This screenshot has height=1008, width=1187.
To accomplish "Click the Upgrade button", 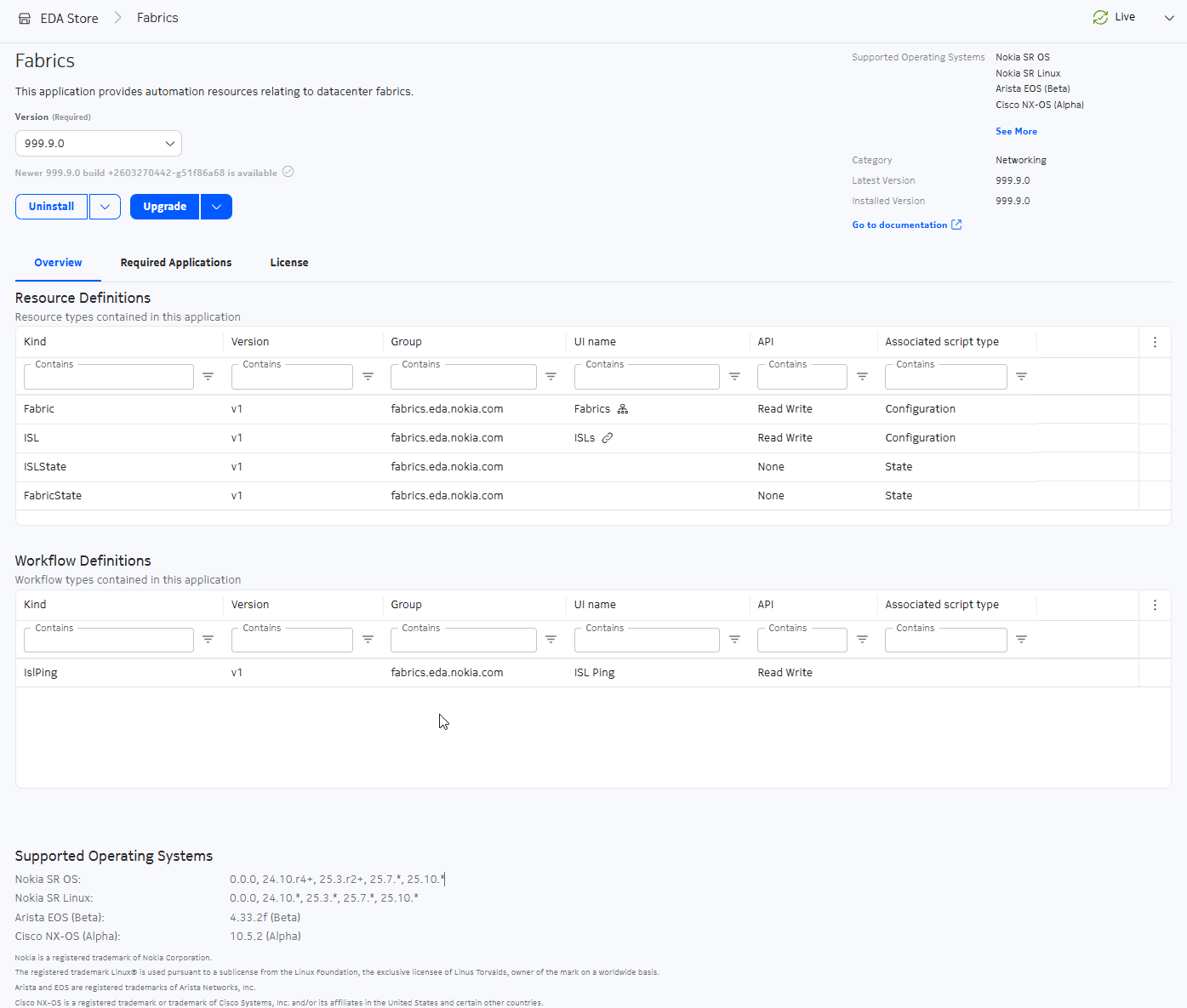I will 165,207.
